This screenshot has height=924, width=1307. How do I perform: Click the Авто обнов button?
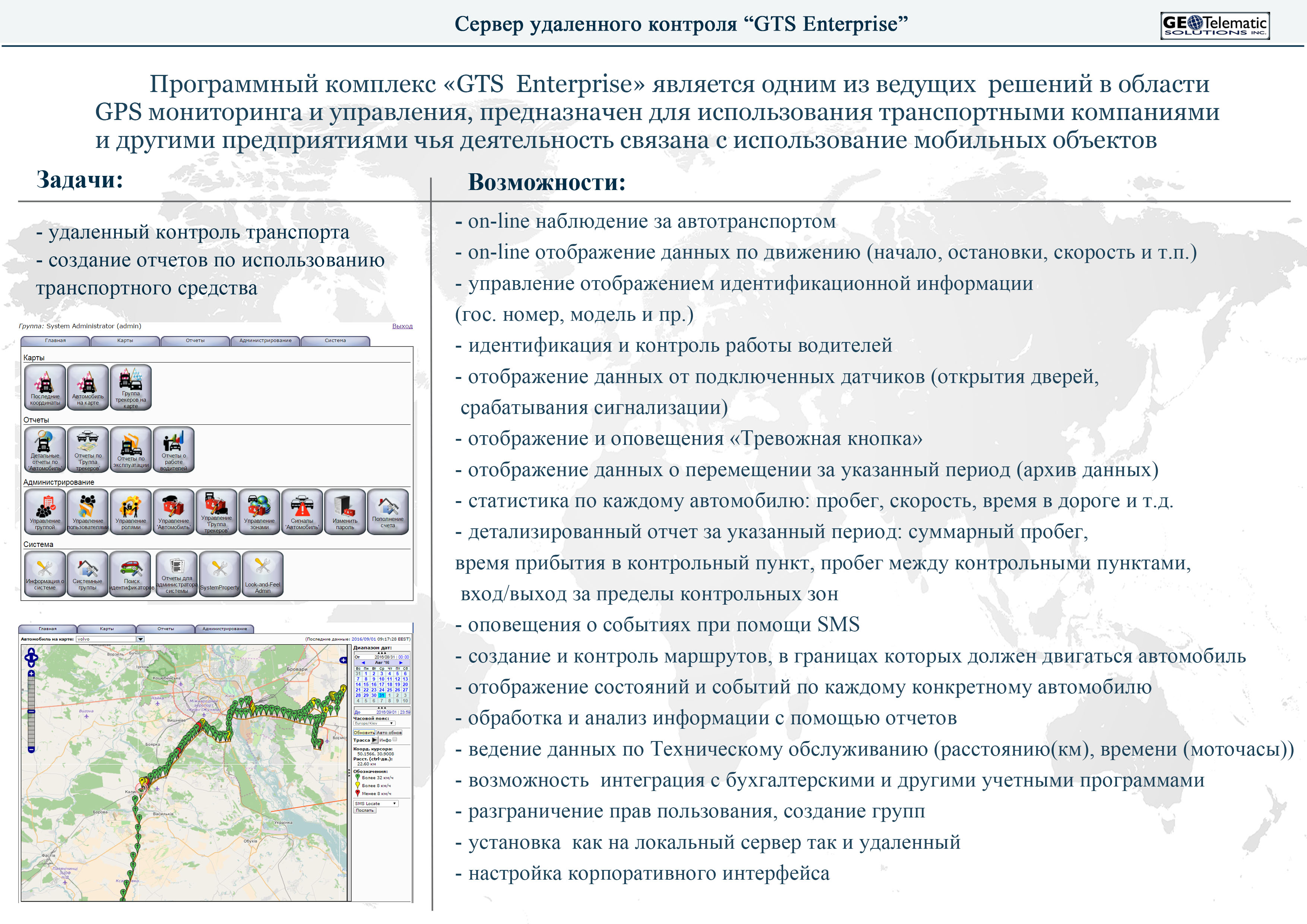click(x=389, y=733)
